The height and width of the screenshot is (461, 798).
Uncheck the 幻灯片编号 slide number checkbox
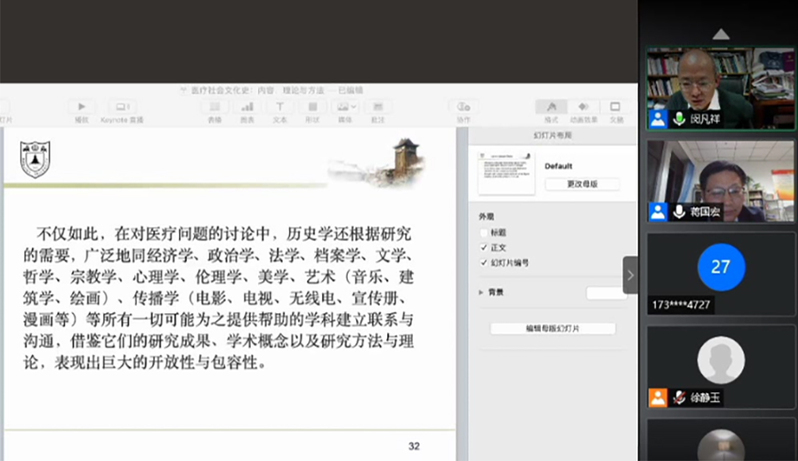(x=485, y=262)
